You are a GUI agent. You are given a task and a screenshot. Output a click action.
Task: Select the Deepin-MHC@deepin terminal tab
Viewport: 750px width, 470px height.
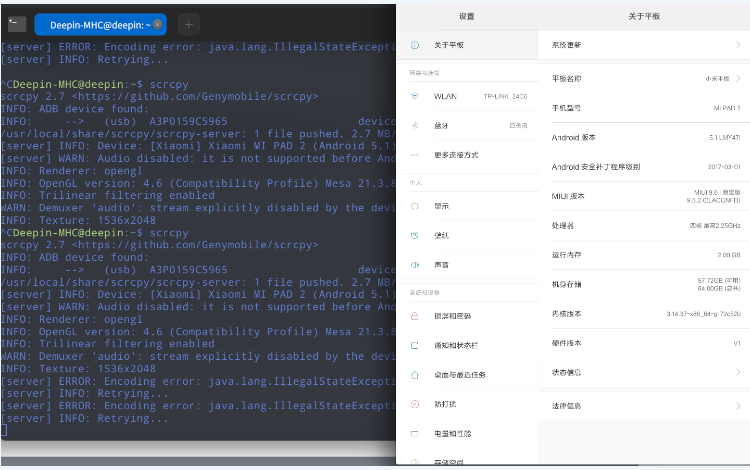[100, 25]
